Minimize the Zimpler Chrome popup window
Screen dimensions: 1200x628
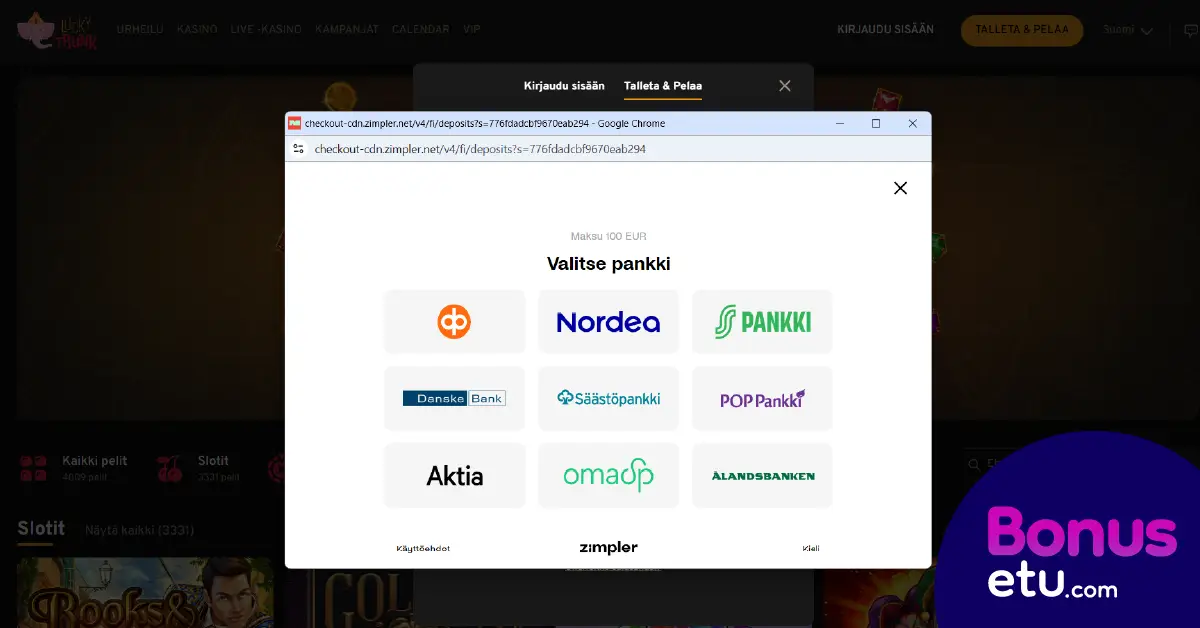[x=841, y=123]
